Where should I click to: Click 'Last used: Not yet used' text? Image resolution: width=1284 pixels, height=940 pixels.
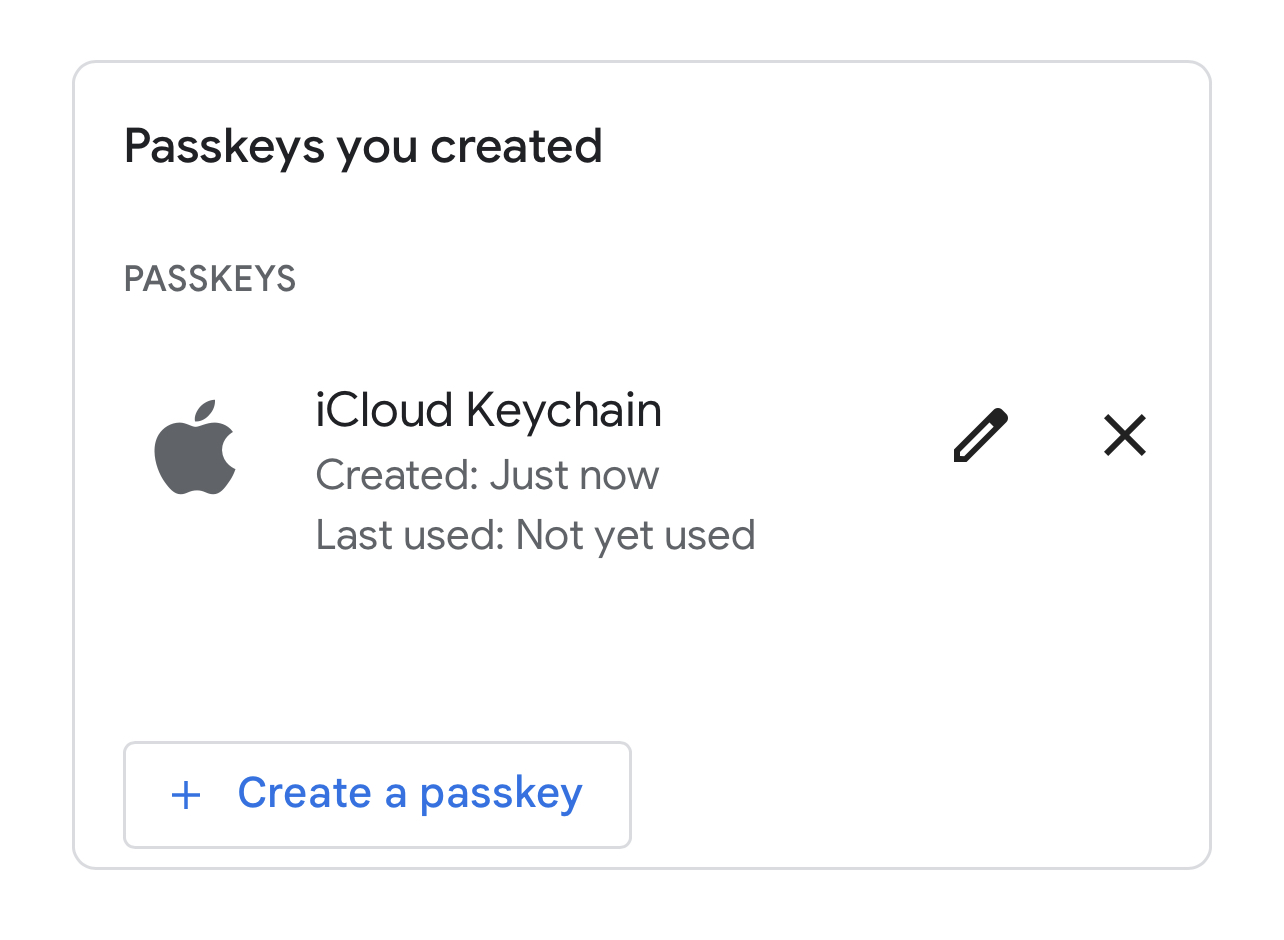(x=535, y=535)
